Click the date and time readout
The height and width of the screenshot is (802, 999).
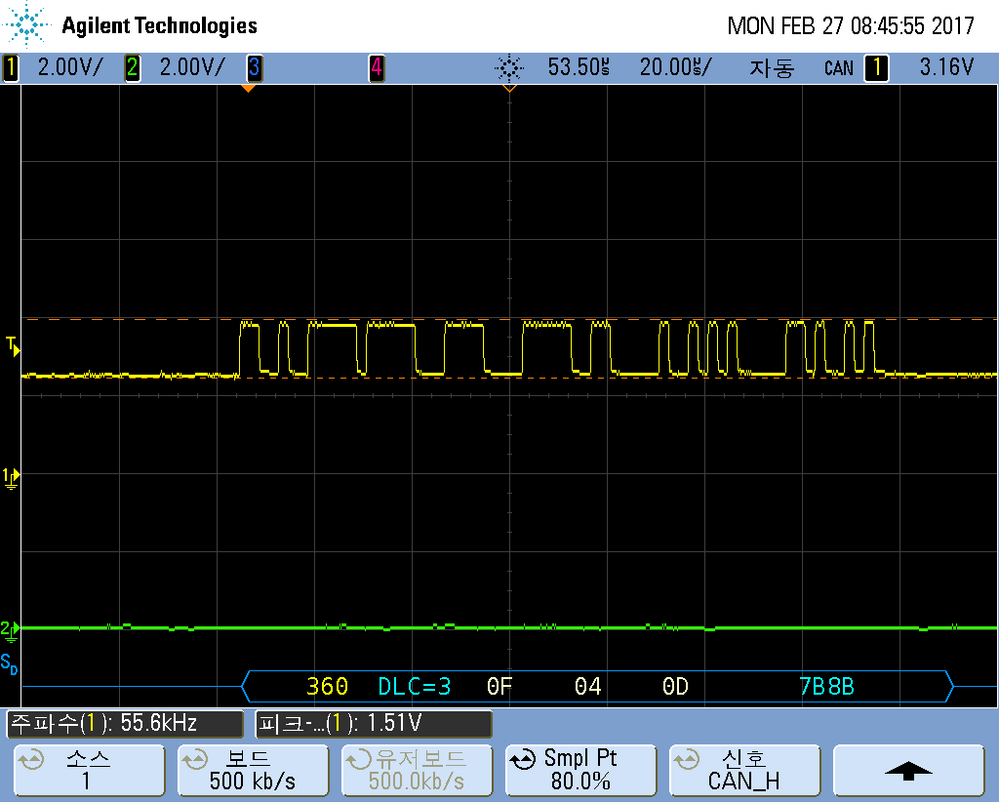pyautogui.click(x=851, y=26)
